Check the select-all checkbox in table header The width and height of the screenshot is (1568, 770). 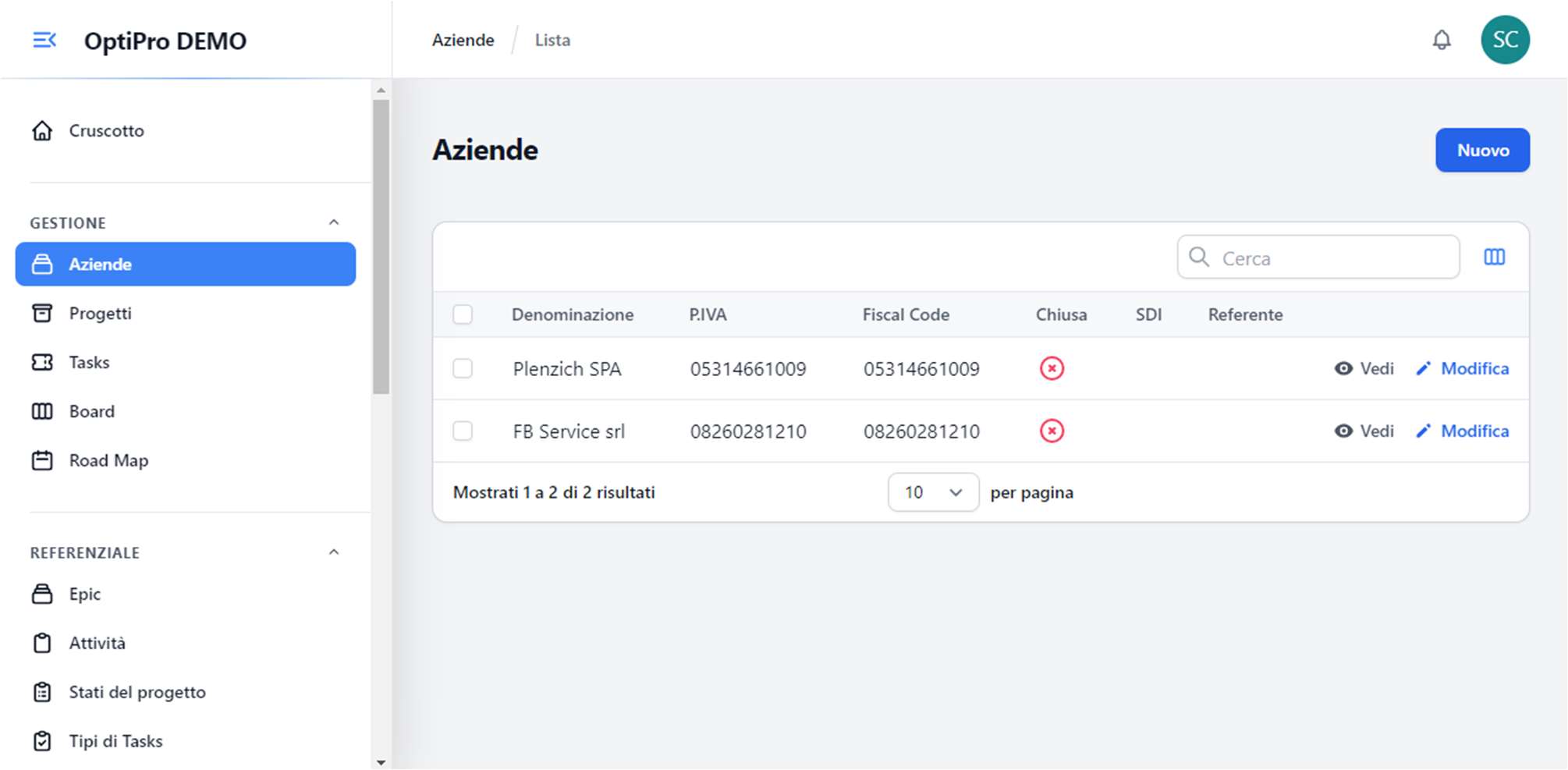click(463, 314)
